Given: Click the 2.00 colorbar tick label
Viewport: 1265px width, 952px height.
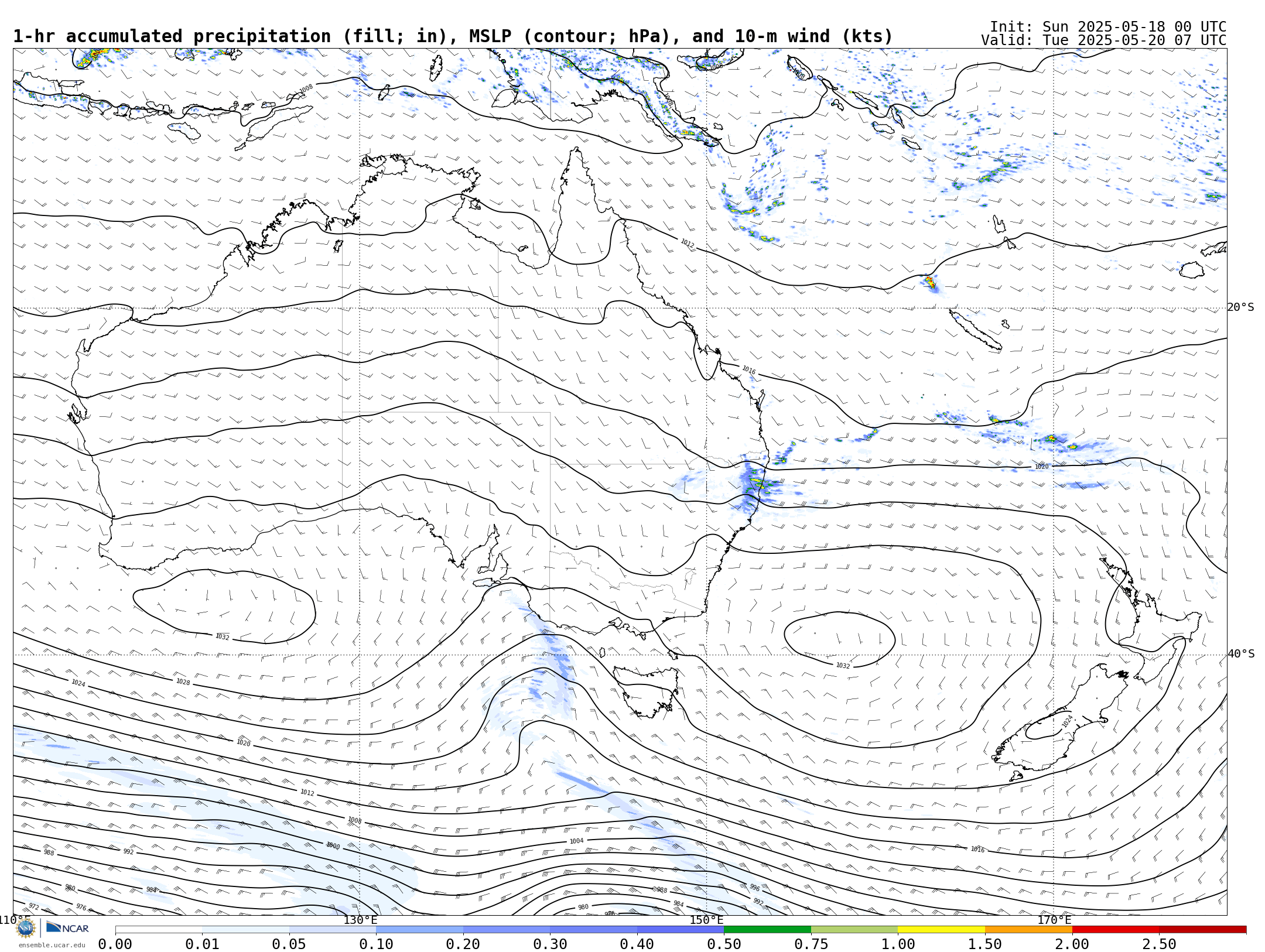Looking at the screenshot, I should 1072,944.
